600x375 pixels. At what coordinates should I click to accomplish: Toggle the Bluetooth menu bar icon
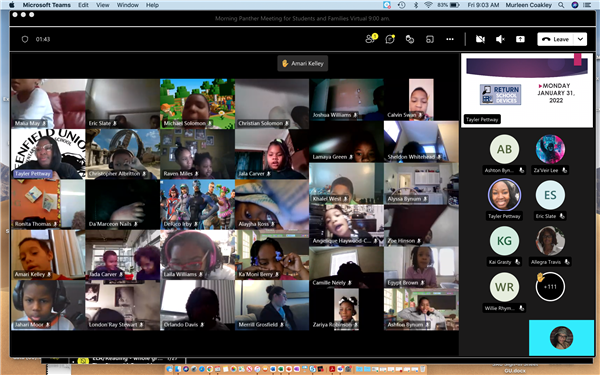(416, 5)
